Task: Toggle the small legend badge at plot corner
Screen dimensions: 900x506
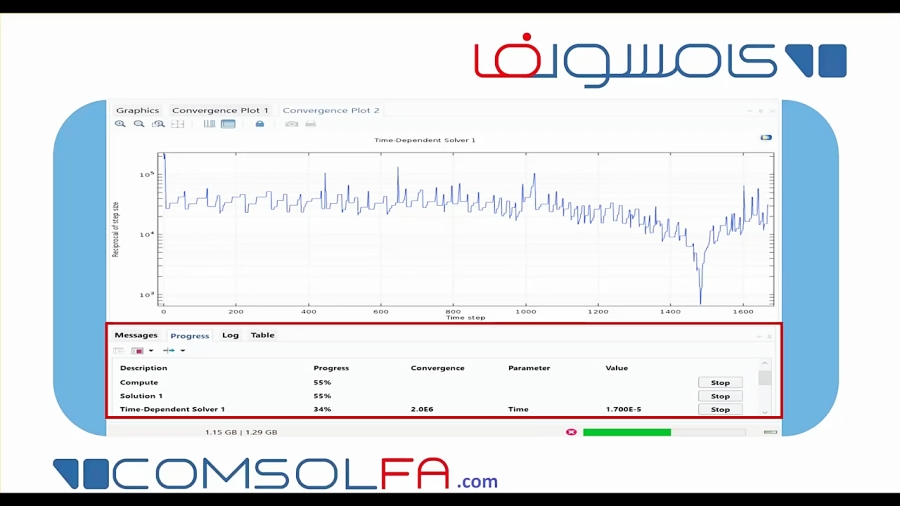Action: 766,138
